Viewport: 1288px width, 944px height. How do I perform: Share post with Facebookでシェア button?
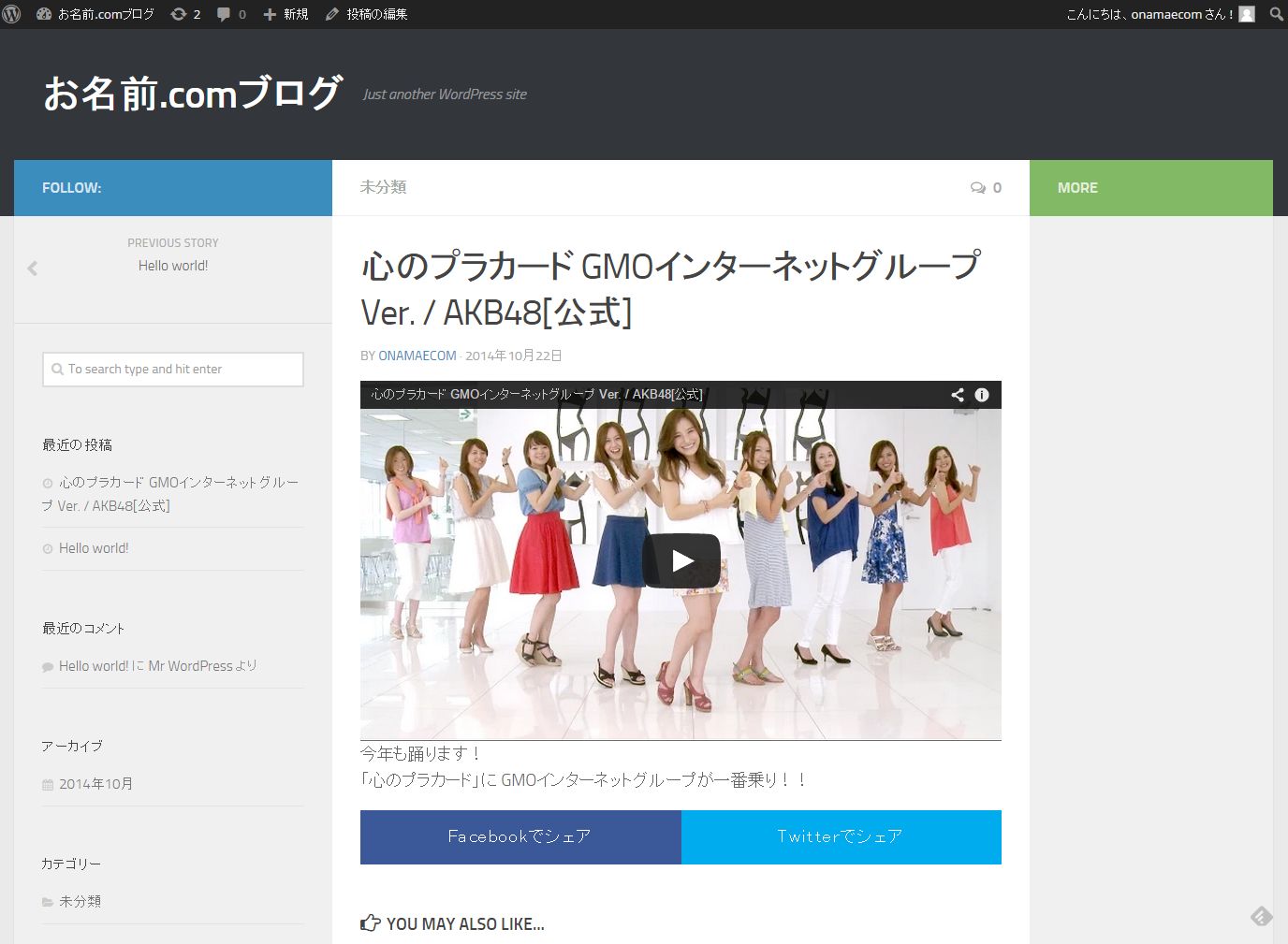(520, 837)
